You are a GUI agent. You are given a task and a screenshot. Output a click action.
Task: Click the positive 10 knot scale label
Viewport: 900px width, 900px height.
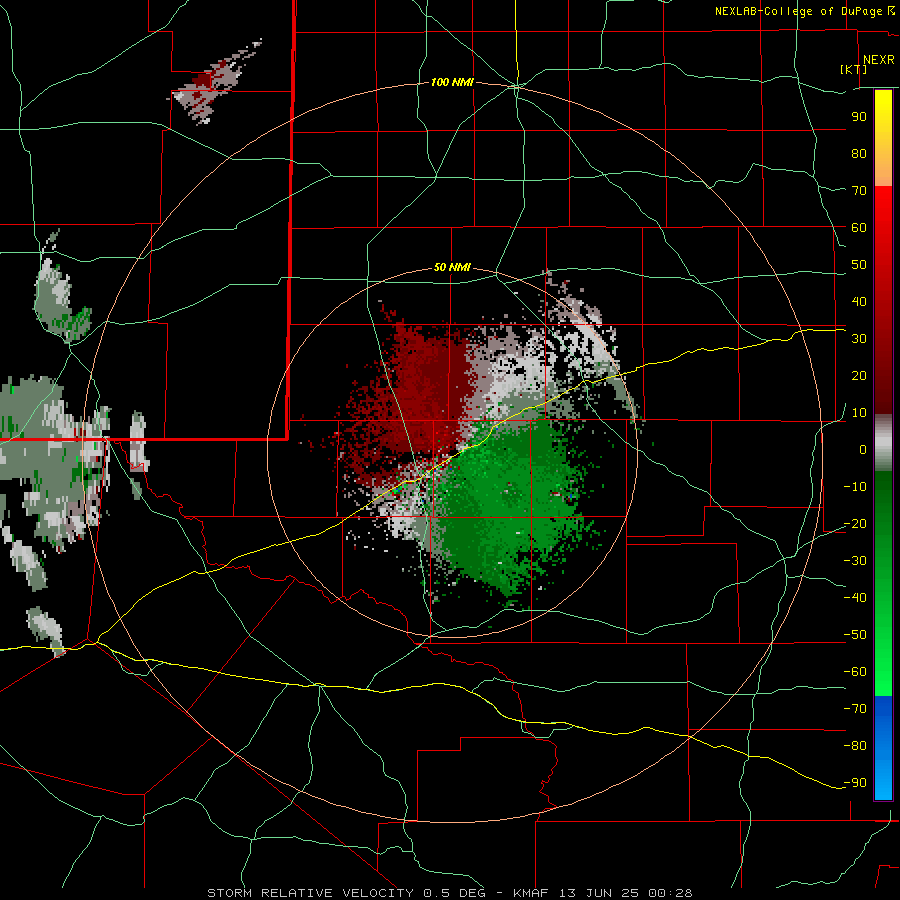[859, 413]
